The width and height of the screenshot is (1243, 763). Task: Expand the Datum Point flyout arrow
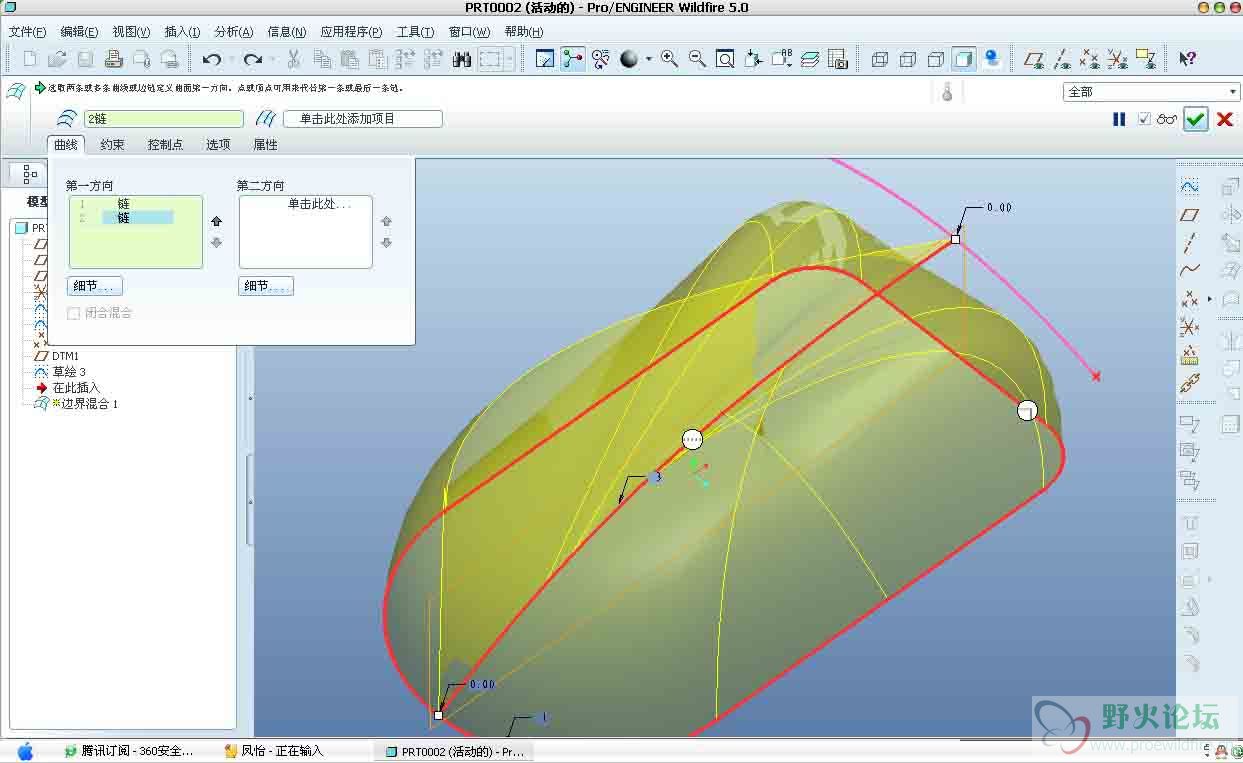point(1210,299)
